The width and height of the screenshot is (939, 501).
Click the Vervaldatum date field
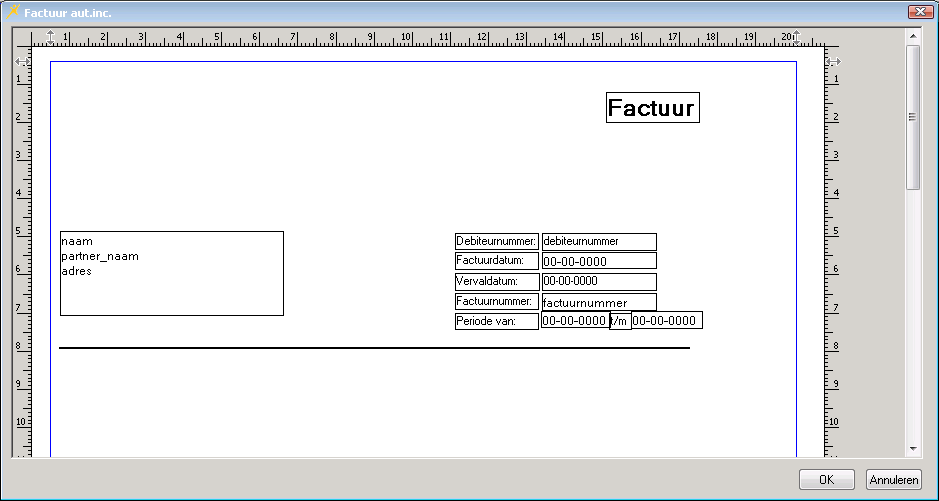coord(599,281)
